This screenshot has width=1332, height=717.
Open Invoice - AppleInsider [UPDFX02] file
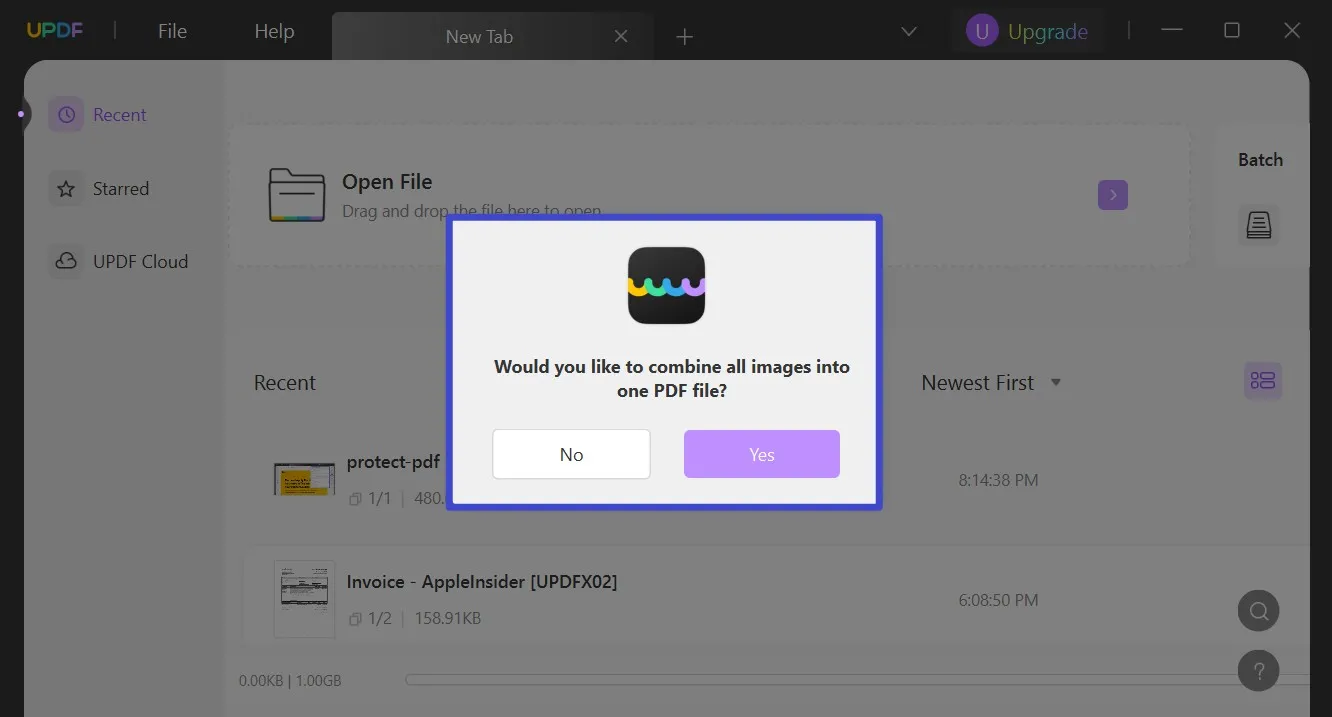[x=482, y=582]
